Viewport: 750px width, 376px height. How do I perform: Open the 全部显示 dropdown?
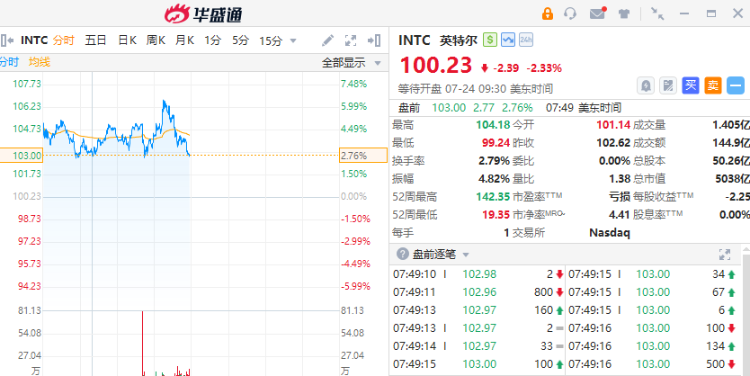(x=351, y=63)
